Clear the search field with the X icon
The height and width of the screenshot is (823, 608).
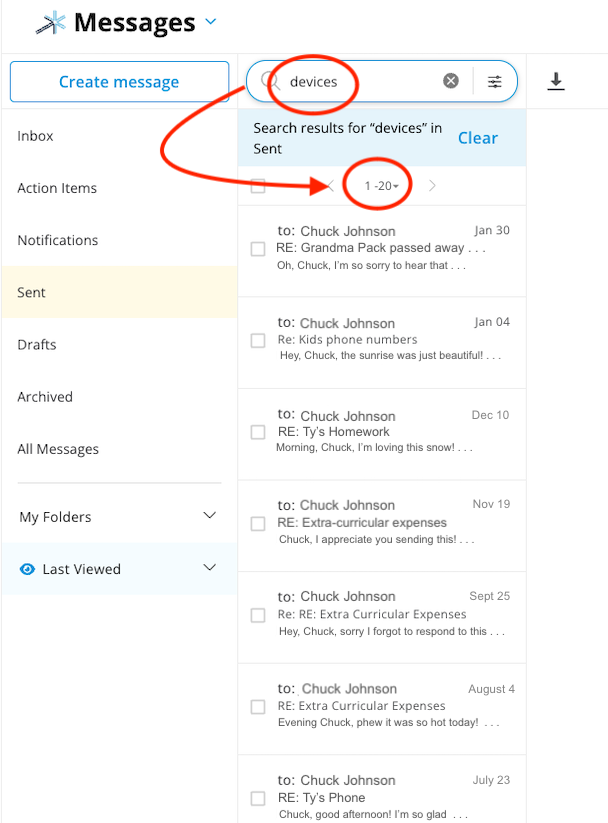click(450, 81)
